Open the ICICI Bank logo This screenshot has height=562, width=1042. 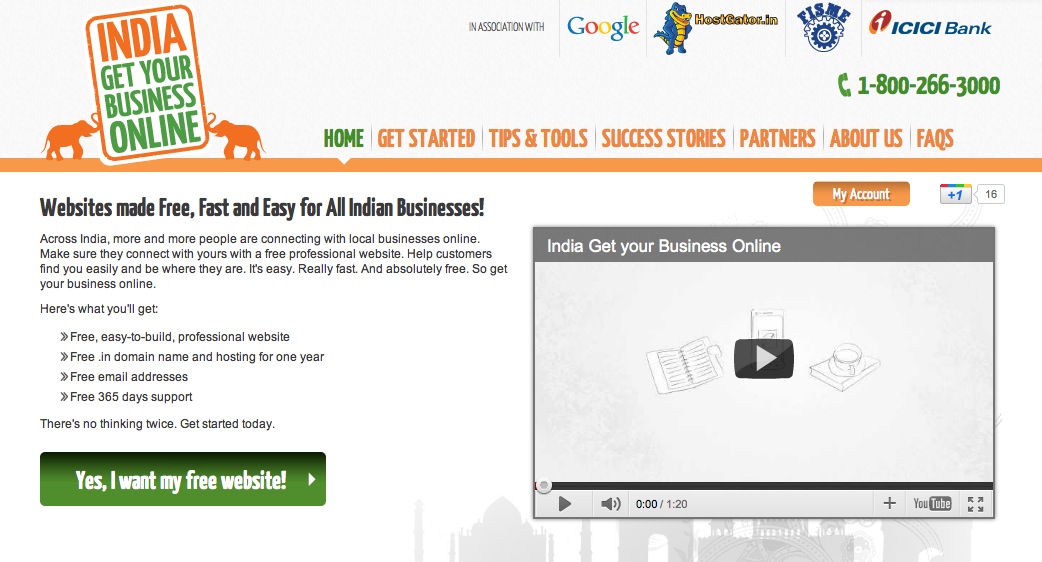click(930, 25)
